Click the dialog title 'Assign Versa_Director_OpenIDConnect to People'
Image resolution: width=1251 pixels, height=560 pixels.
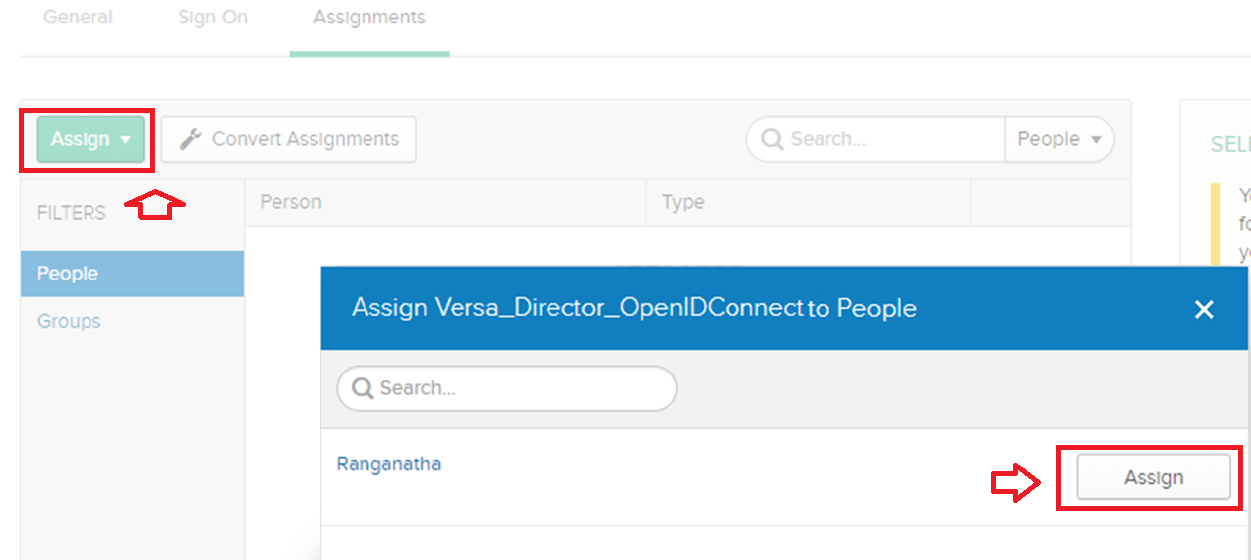(x=634, y=309)
